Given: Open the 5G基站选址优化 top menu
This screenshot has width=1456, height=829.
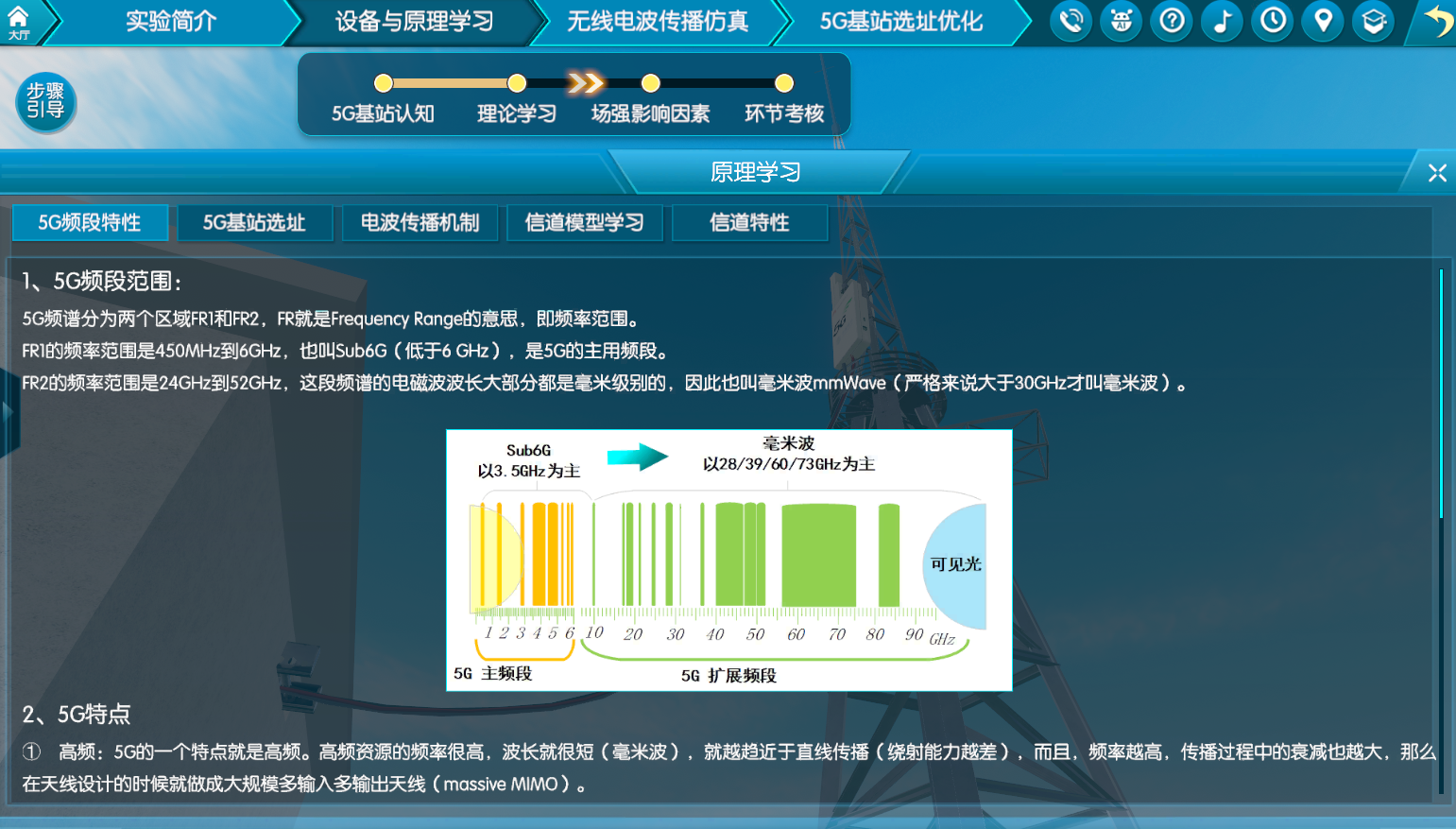Looking at the screenshot, I should 901,22.
